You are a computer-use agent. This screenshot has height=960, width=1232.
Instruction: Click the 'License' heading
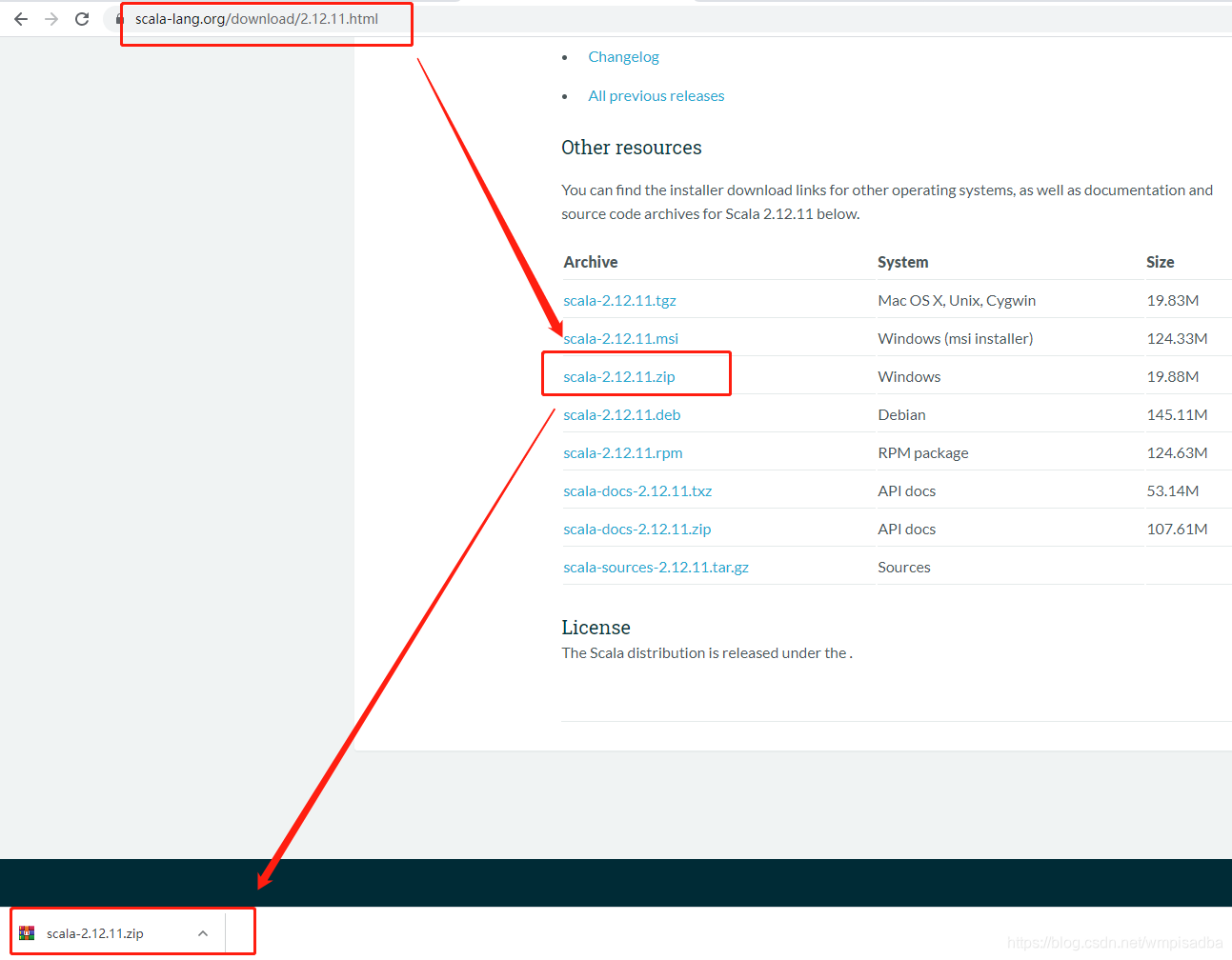[596, 628]
